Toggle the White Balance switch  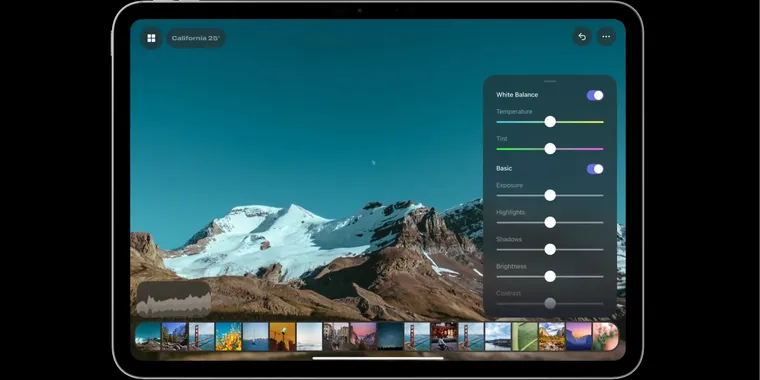point(595,95)
